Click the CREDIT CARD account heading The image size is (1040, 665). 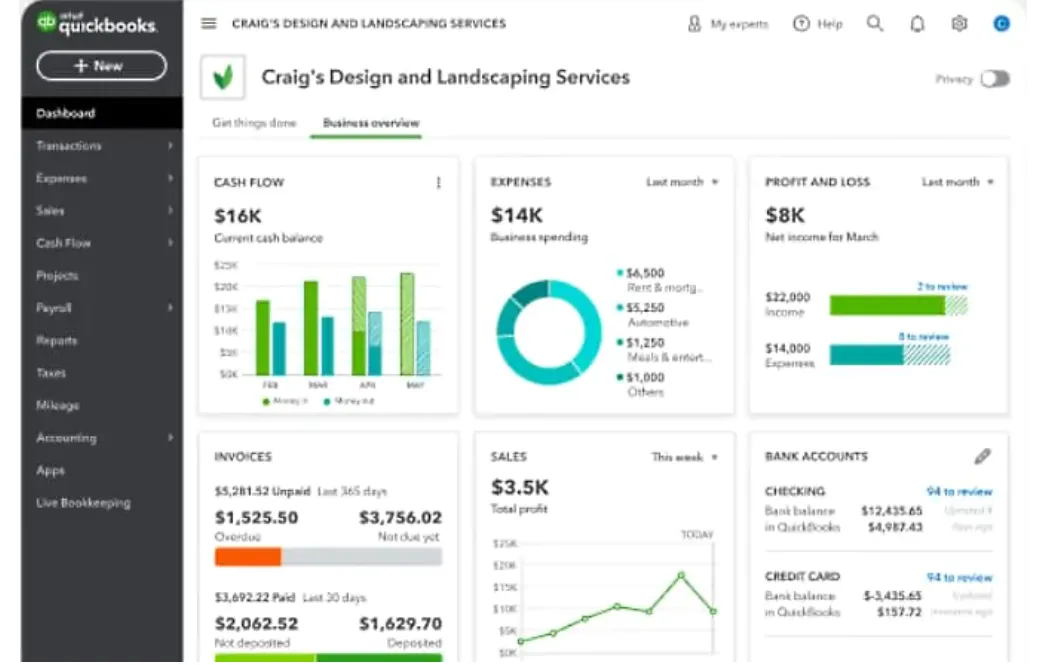802,577
